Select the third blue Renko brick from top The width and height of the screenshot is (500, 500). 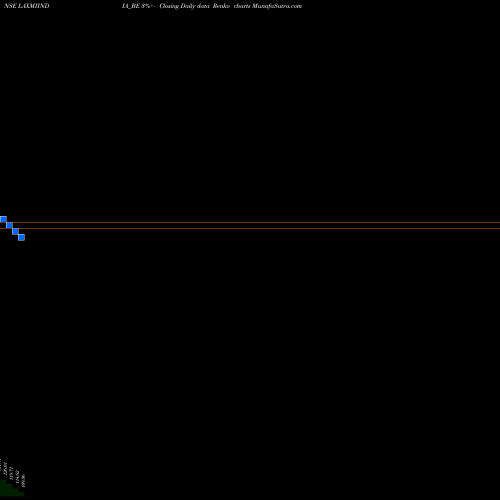pyautogui.click(x=15, y=231)
